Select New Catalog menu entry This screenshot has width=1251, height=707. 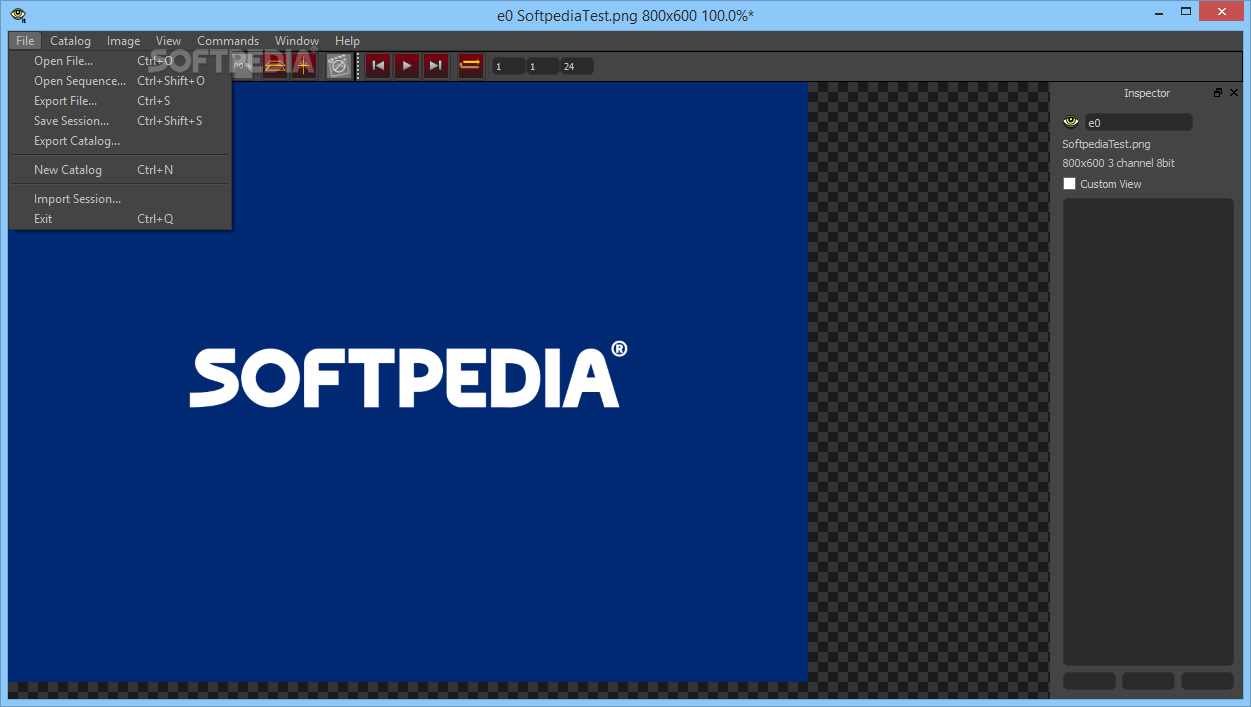point(120,170)
